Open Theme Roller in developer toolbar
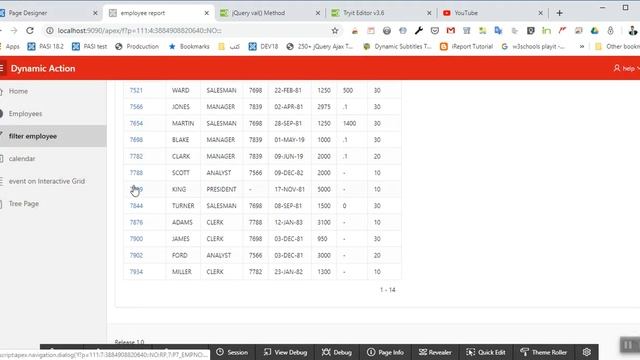 point(544,352)
